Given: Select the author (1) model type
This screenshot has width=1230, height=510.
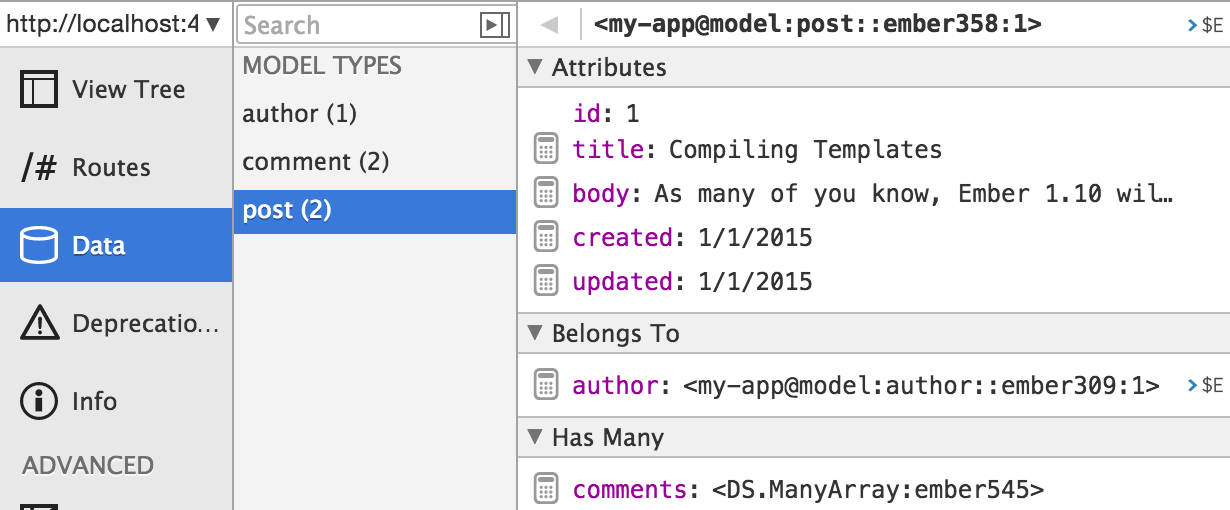Looking at the screenshot, I should click(x=299, y=114).
